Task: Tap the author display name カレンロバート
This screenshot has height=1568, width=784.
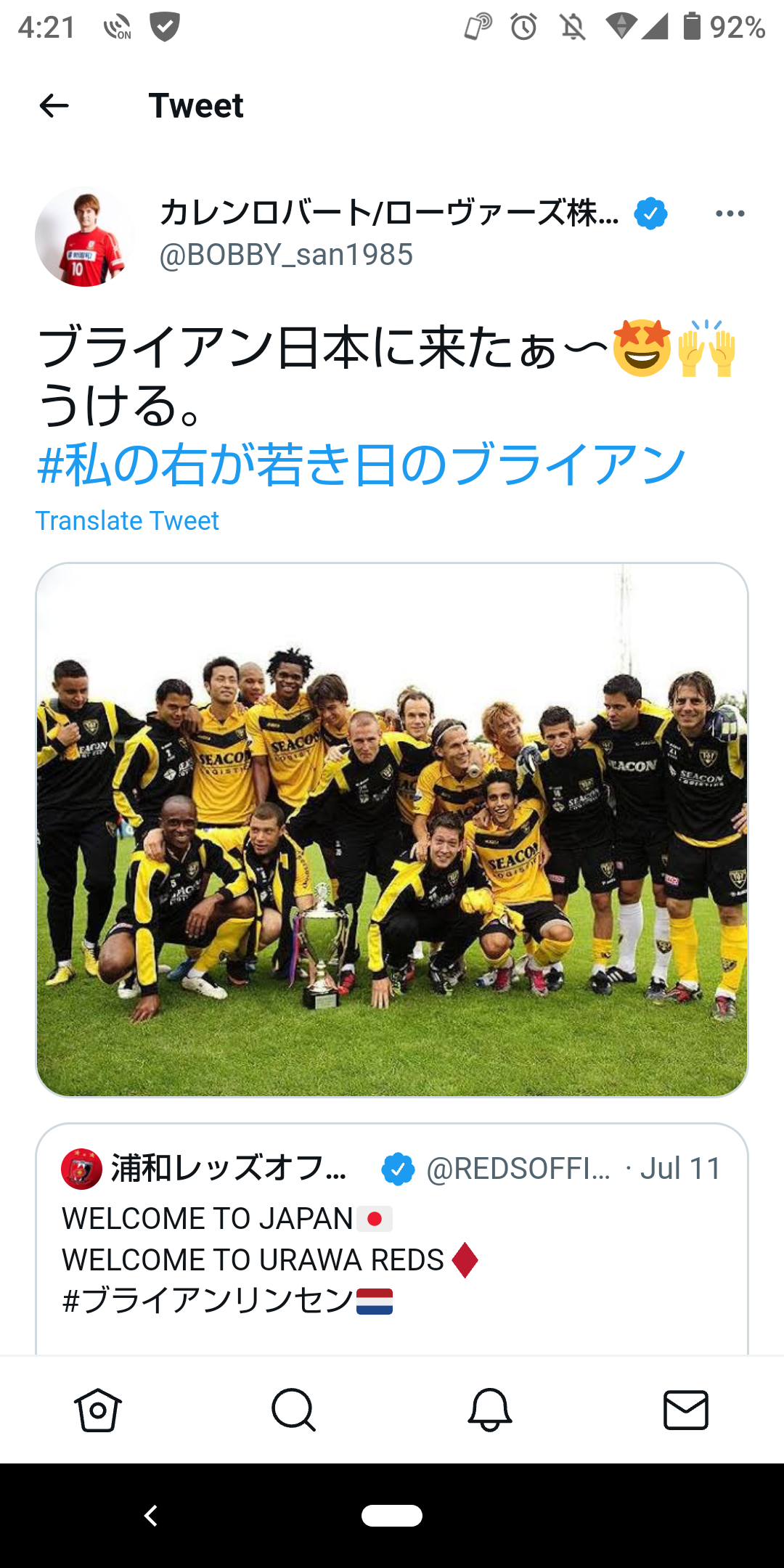Action: pyautogui.click(x=389, y=213)
